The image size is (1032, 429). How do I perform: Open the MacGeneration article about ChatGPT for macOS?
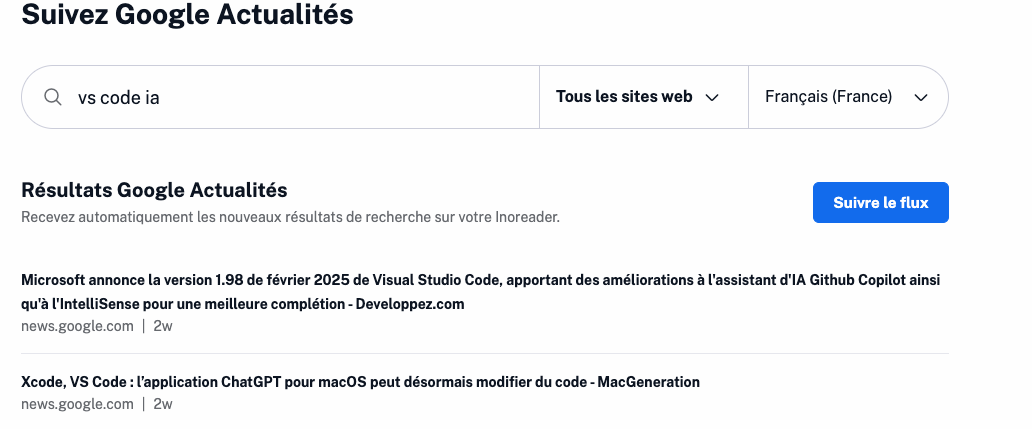point(360,382)
